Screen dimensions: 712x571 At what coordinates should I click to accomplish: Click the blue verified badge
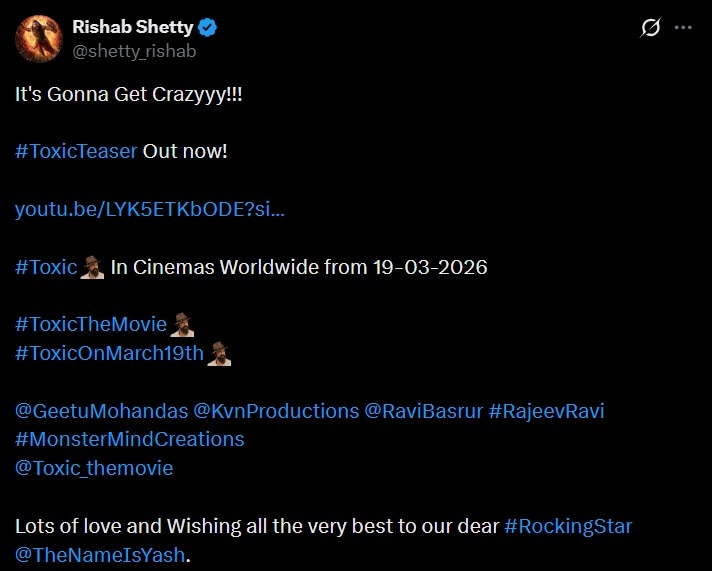(207, 26)
